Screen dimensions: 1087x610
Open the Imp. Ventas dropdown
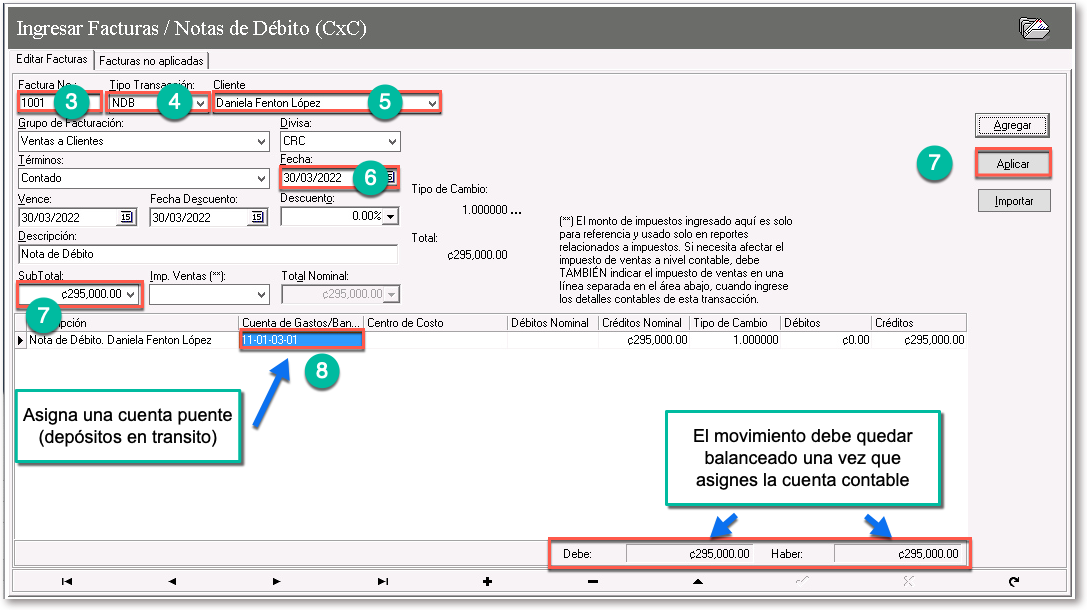click(261, 295)
